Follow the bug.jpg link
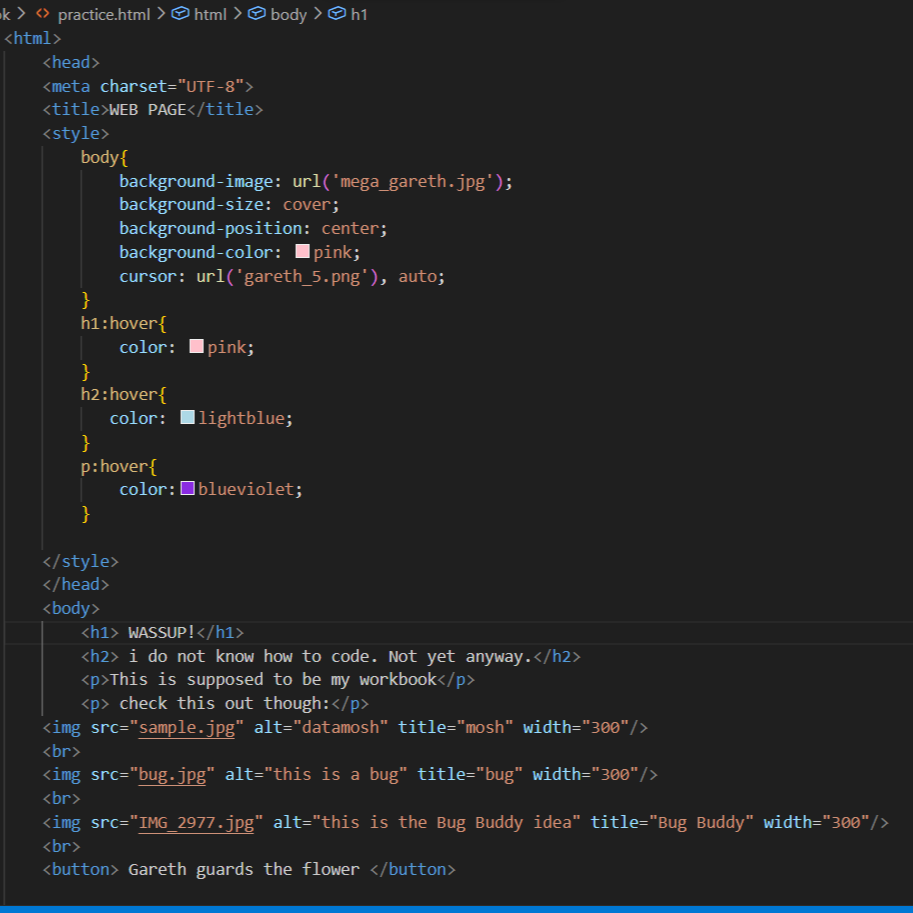The width and height of the screenshot is (913, 913). tap(174, 773)
